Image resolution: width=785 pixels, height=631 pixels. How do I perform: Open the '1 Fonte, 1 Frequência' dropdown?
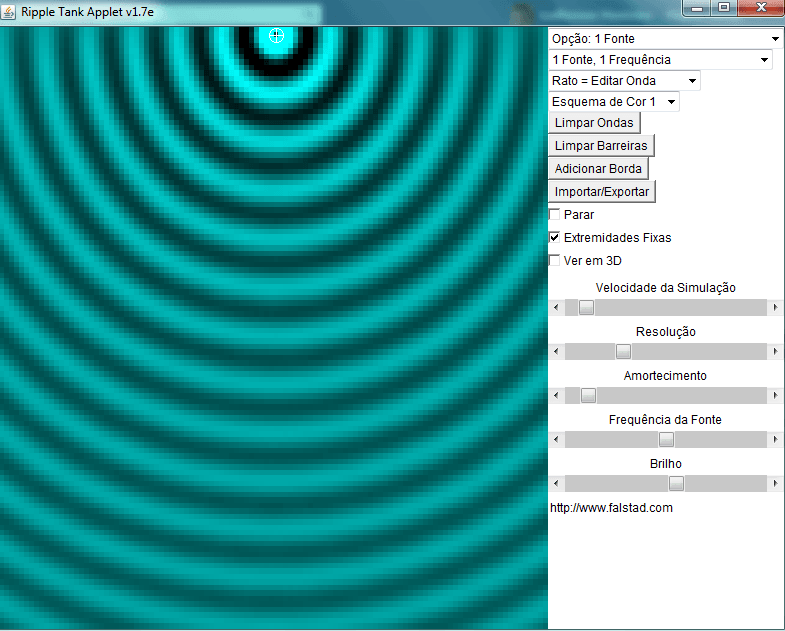[x=660, y=60]
